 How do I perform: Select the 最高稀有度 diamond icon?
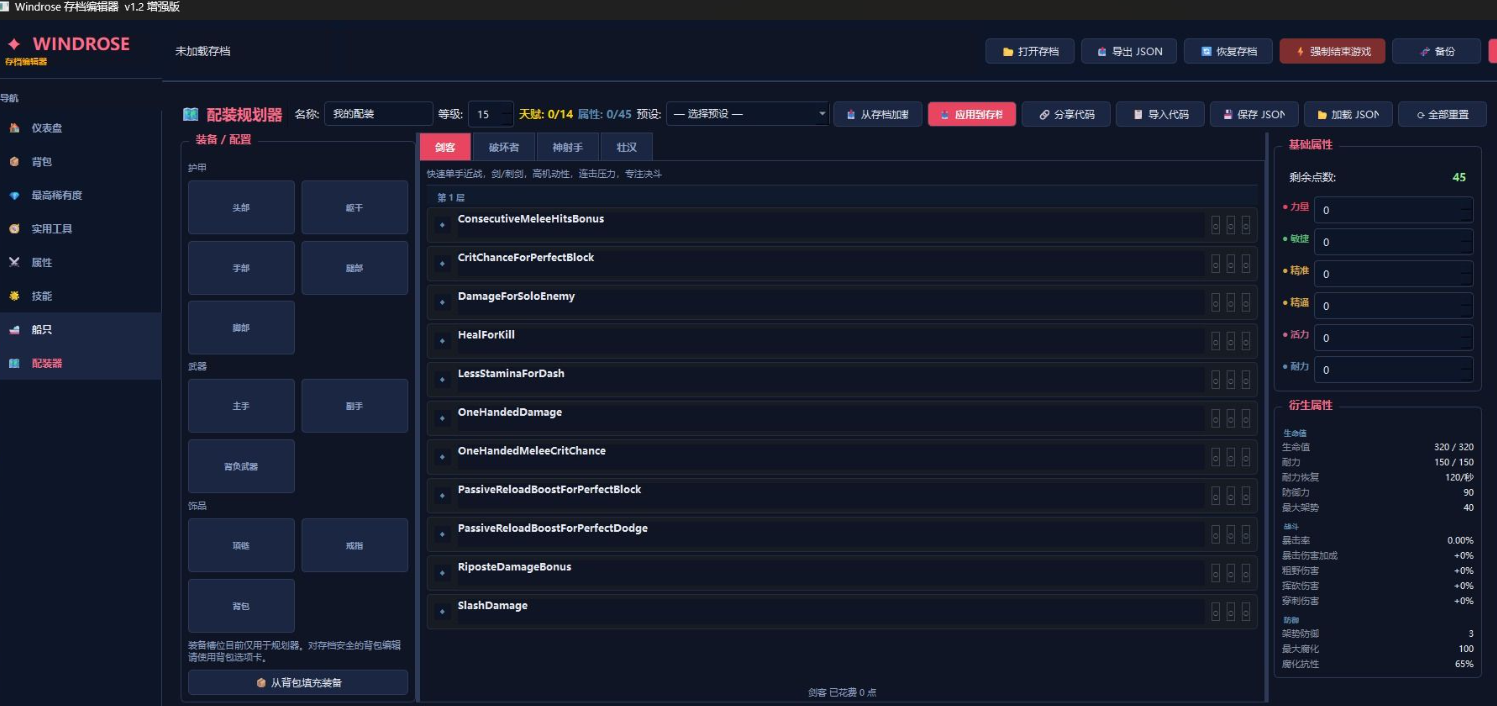point(14,196)
